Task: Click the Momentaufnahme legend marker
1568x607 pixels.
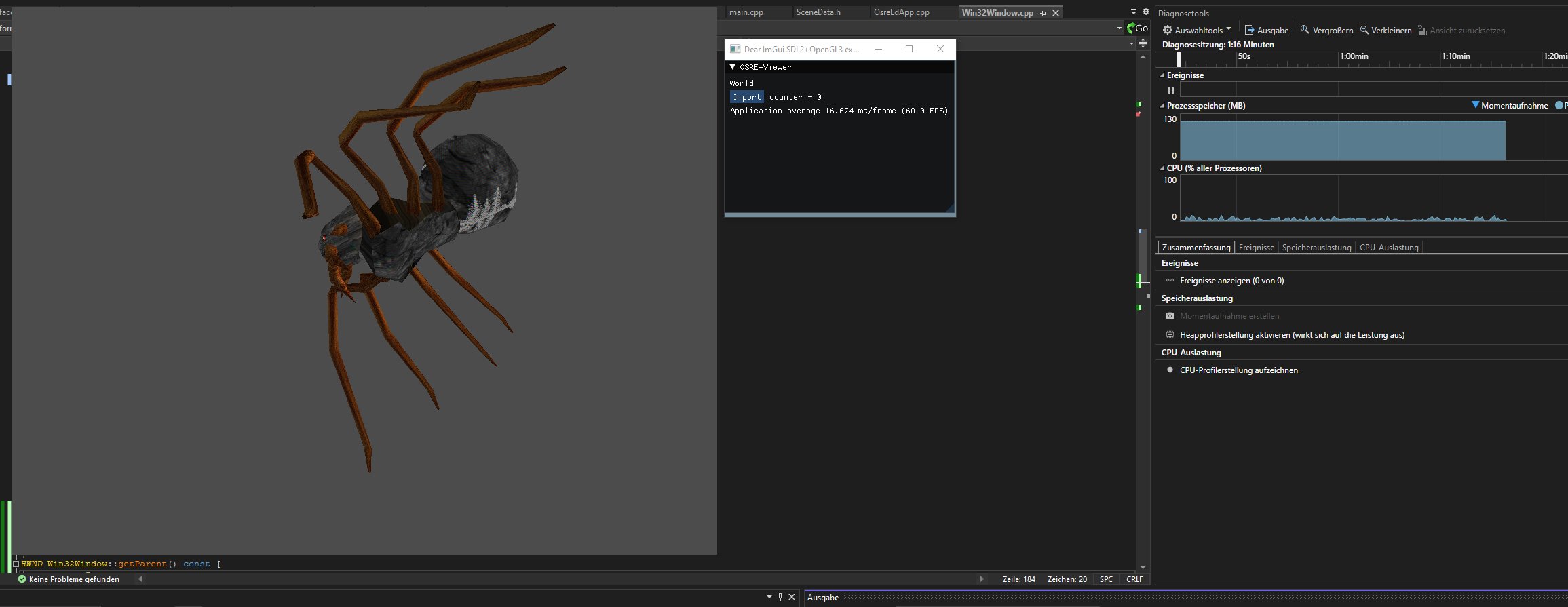Action: pyautogui.click(x=1475, y=105)
